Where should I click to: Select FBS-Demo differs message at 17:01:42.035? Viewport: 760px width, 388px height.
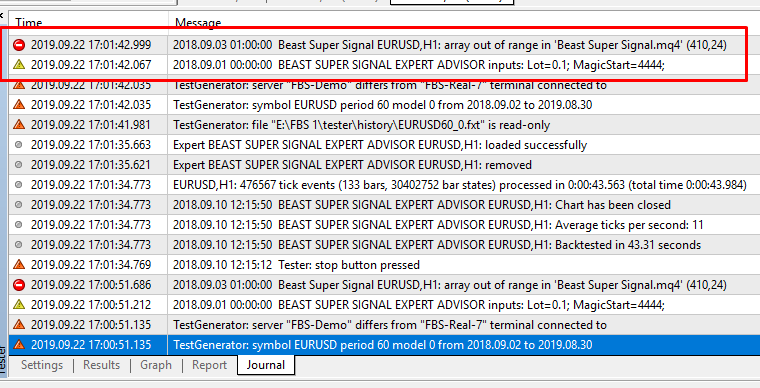coord(390,85)
